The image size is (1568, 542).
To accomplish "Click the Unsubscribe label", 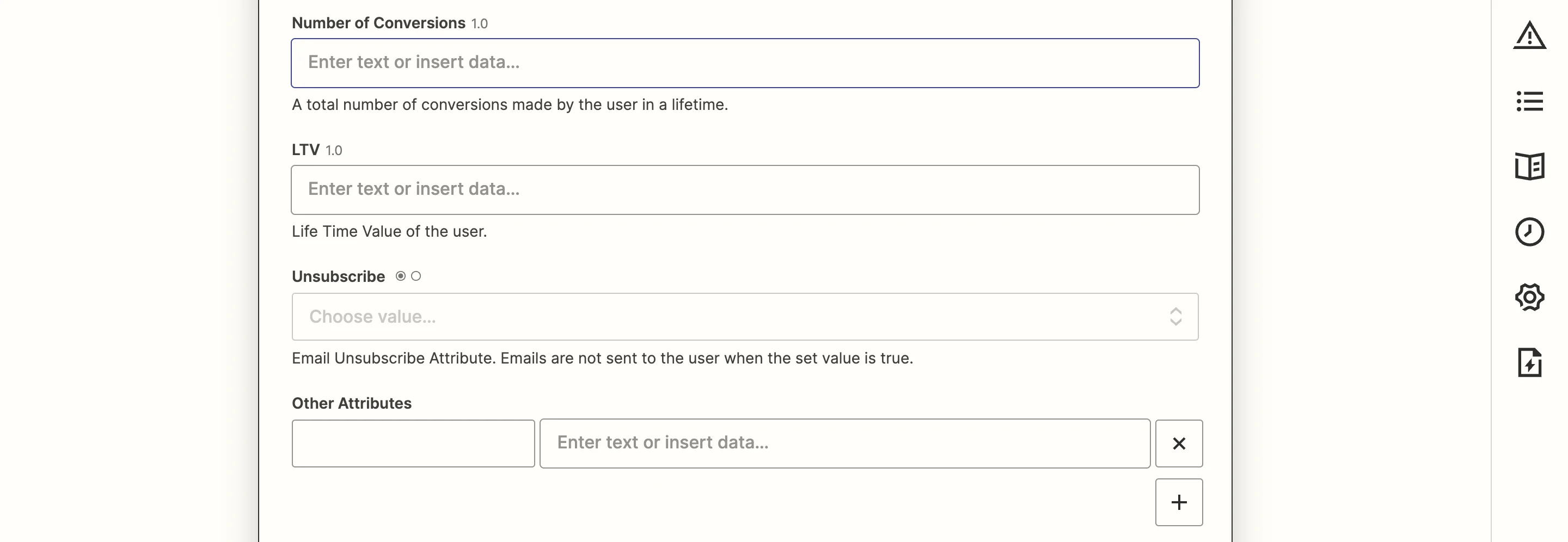I will pyautogui.click(x=338, y=277).
